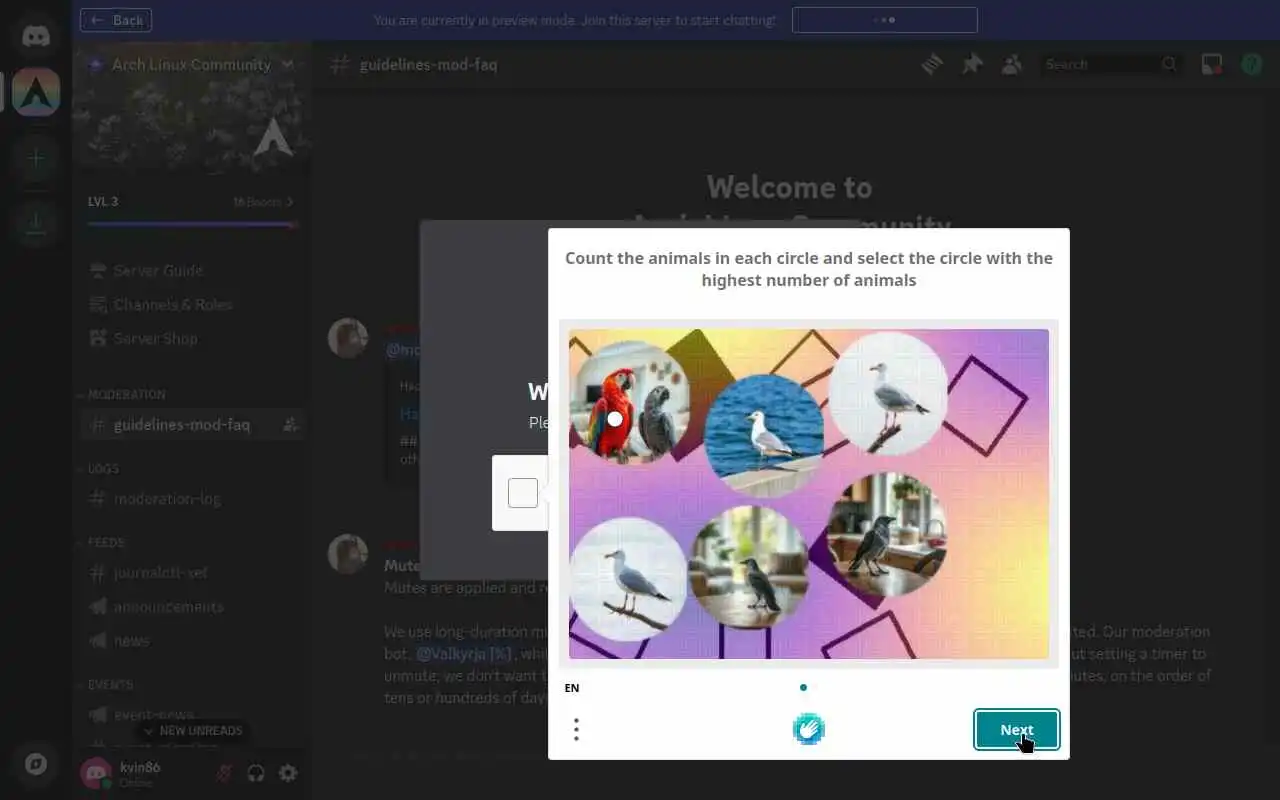Click the @Valkyrja mention link
Viewport: 1280px width, 800px height.
[x=464, y=653]
